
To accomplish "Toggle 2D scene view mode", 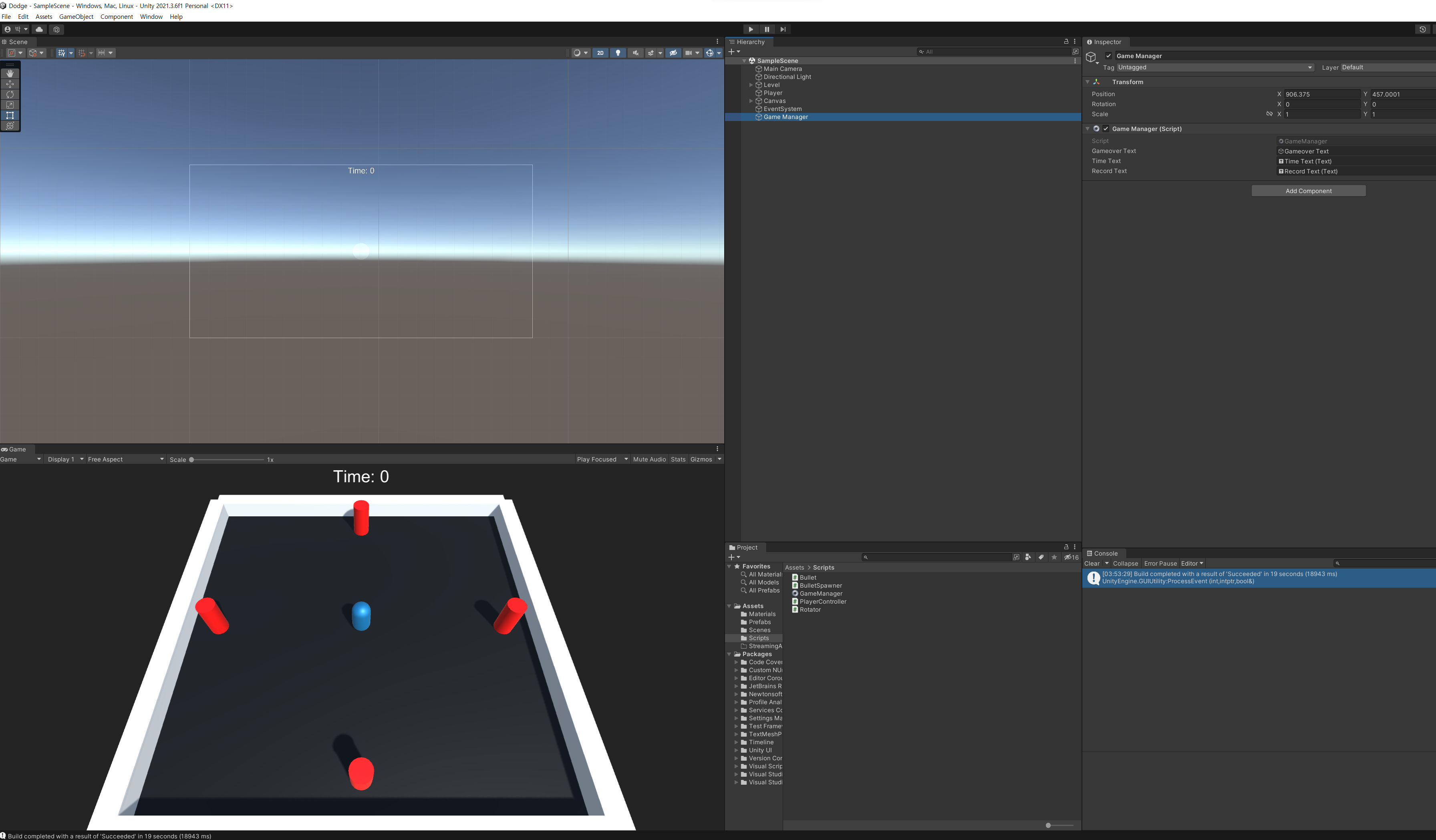I will click(x=600, y=52).
